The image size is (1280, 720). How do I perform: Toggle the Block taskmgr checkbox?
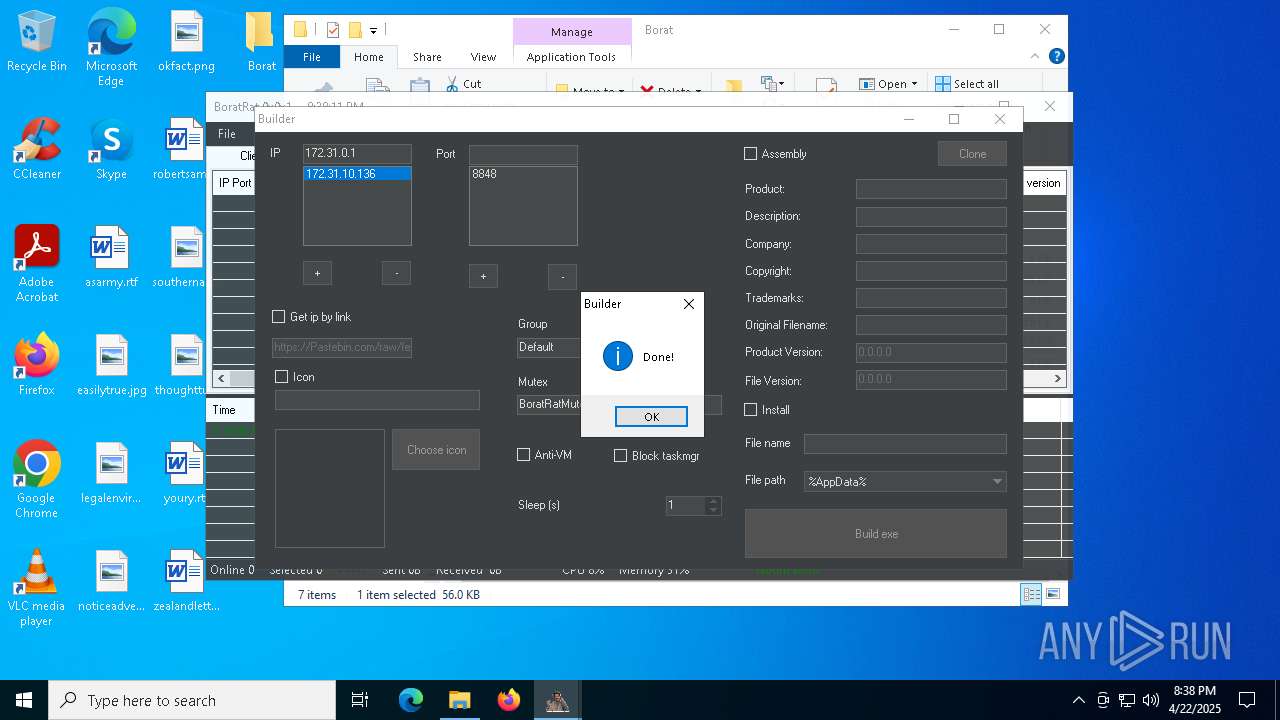click(621, 456)
